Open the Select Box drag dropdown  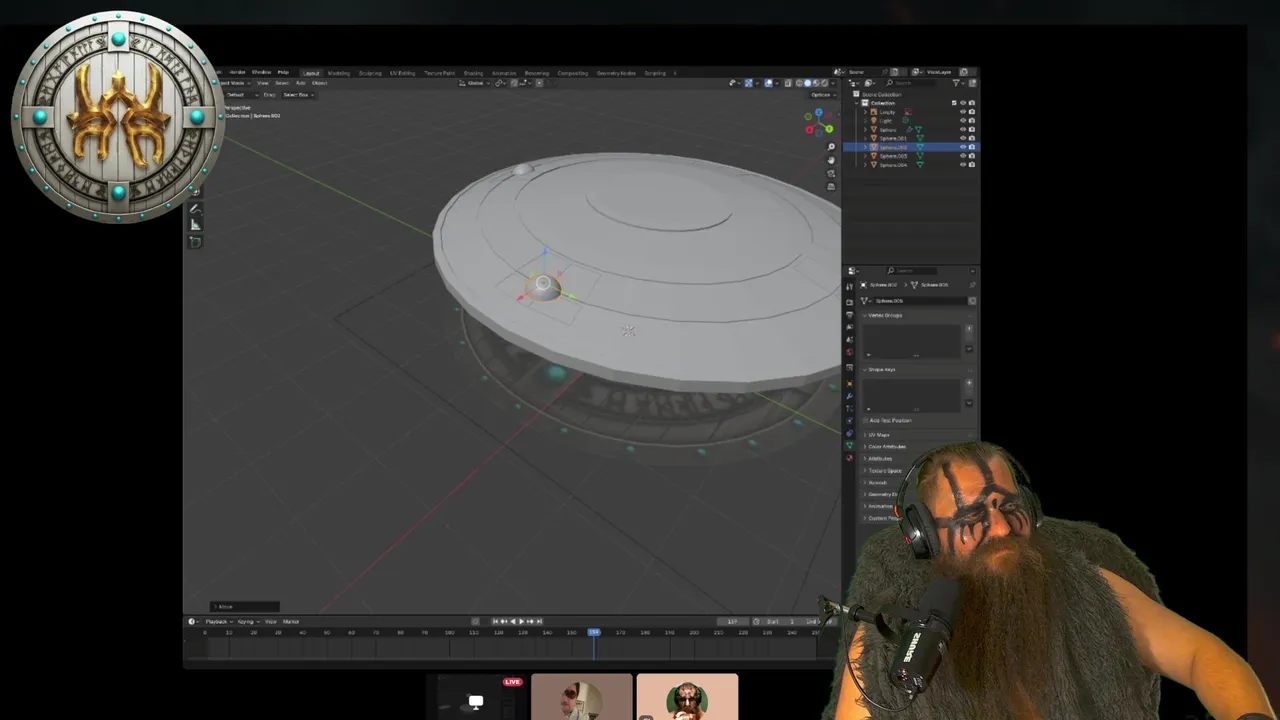(x=298, y=95)
